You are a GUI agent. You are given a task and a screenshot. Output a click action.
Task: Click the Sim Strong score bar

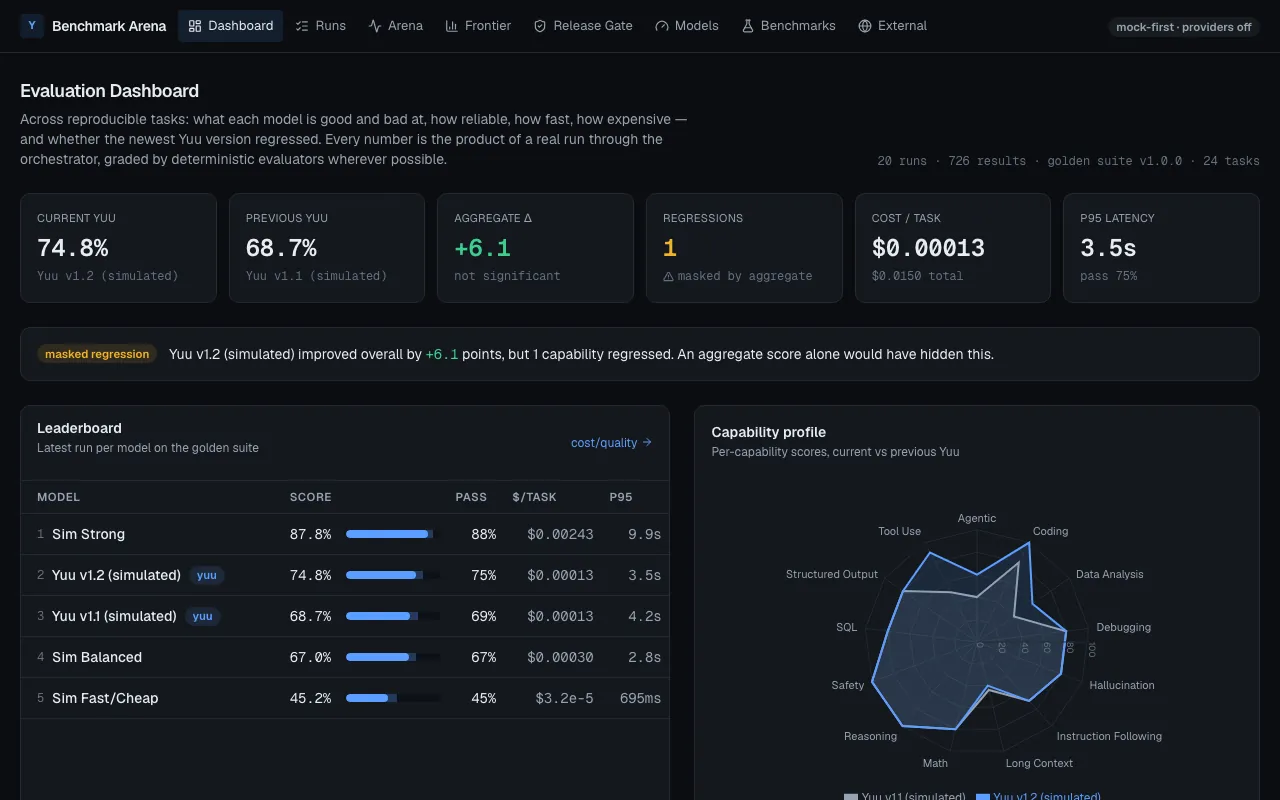(x=393, y=534)
